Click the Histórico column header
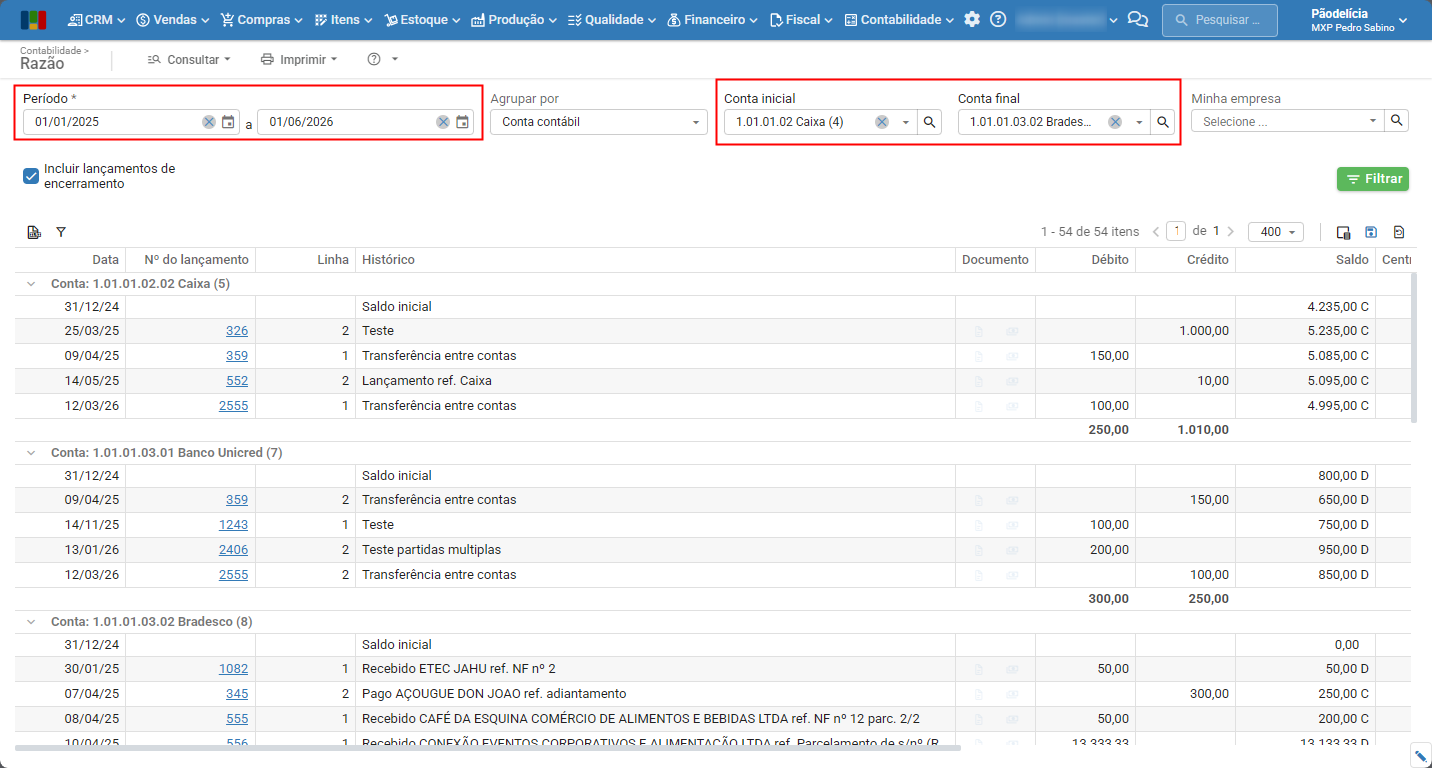 pos(655,260)
